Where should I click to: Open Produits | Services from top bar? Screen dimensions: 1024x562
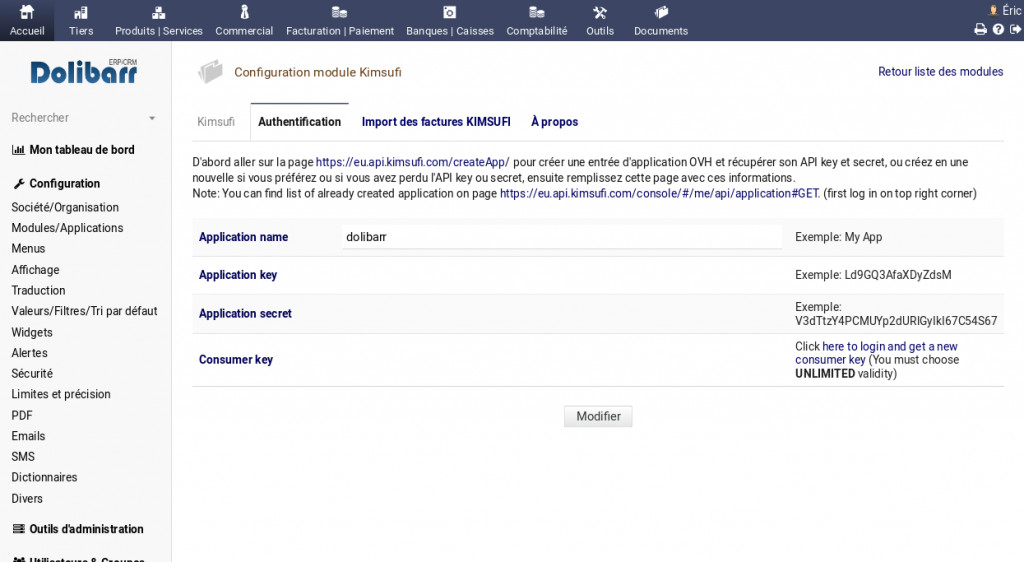[158, 13]
